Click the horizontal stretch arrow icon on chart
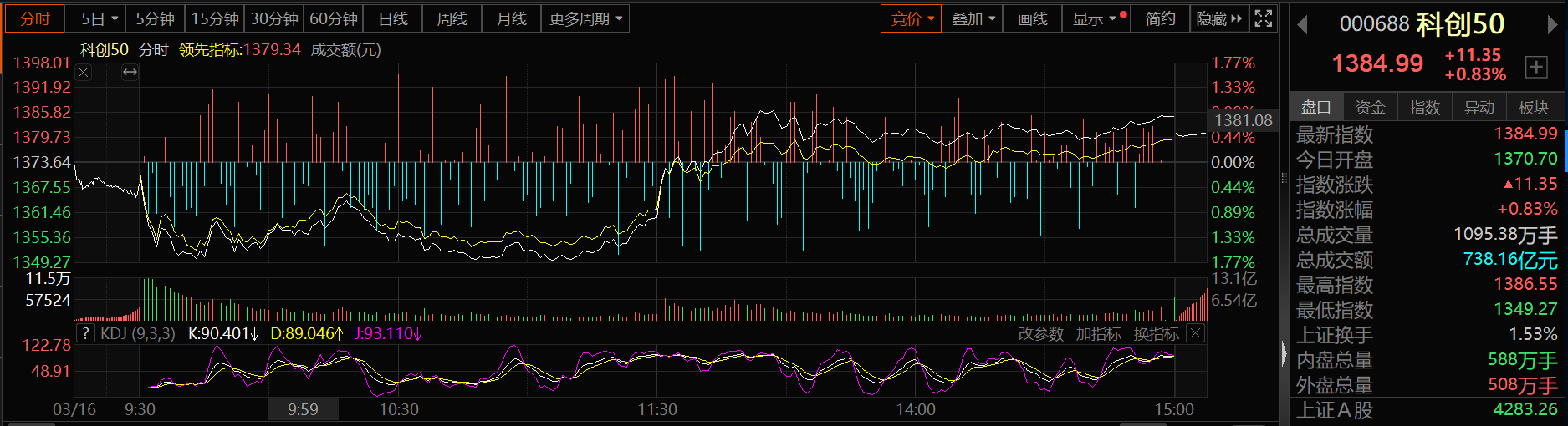This screenshot has height=426, width=1568. 130,73
